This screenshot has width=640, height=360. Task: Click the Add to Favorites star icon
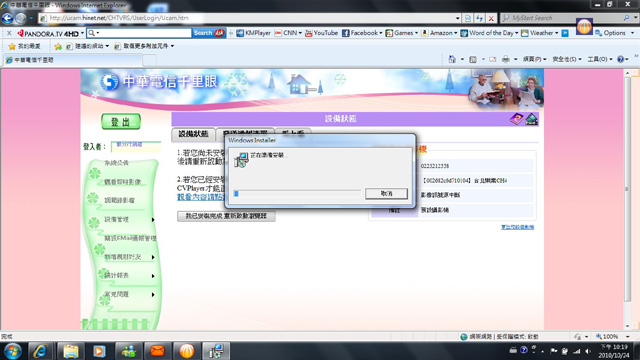pyautogui.click(x=58, y=46)
